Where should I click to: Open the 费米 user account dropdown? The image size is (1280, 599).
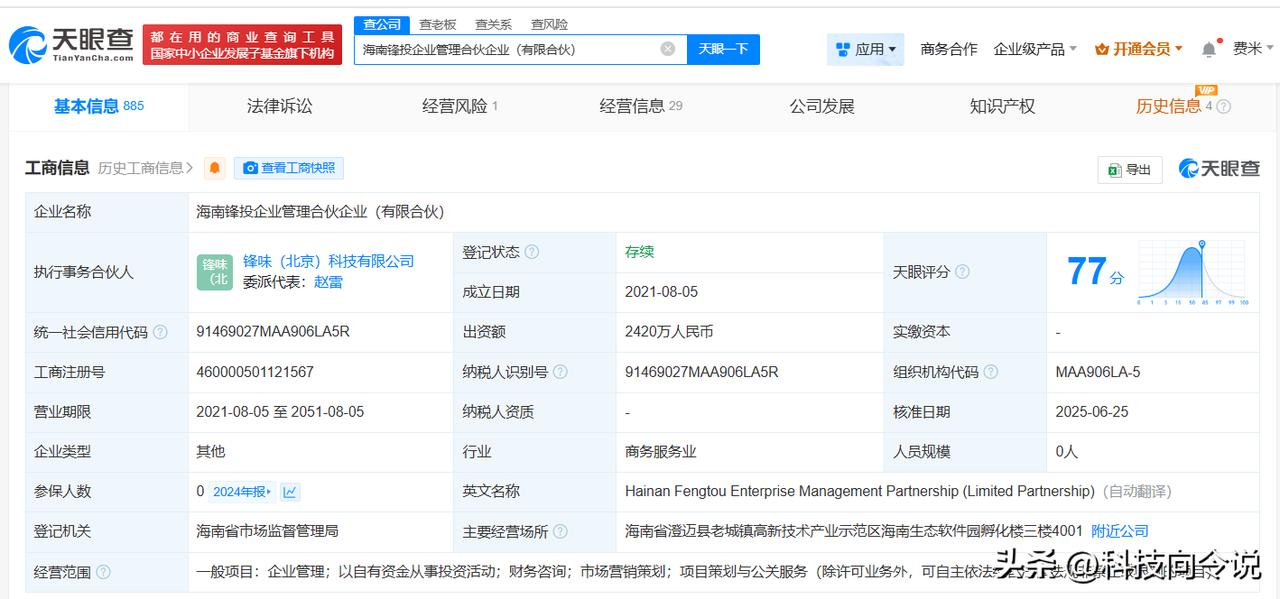pyautogui.click(x=1253, y=49)
